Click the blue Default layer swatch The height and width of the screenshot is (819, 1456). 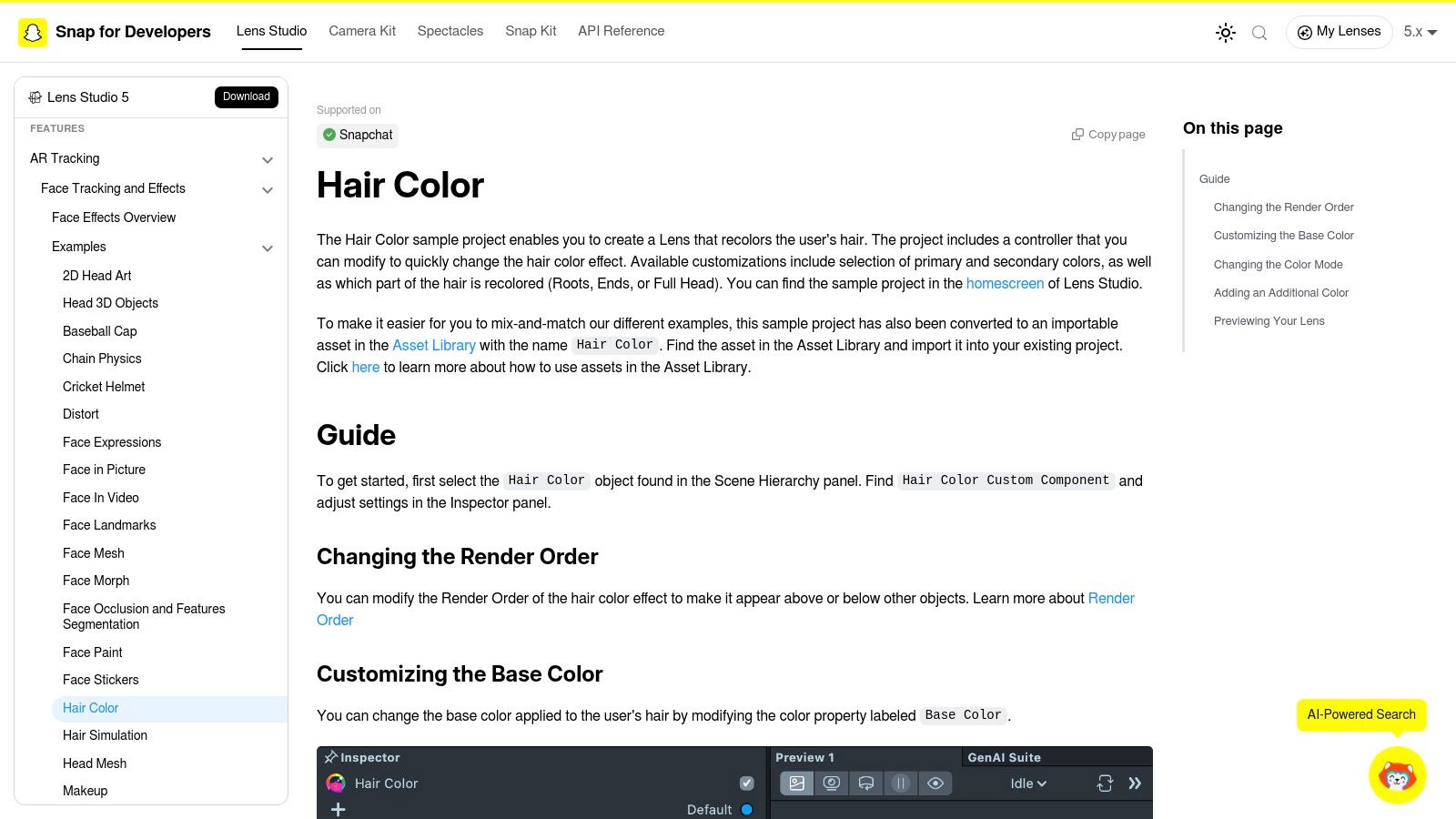[x=747, y=809]
